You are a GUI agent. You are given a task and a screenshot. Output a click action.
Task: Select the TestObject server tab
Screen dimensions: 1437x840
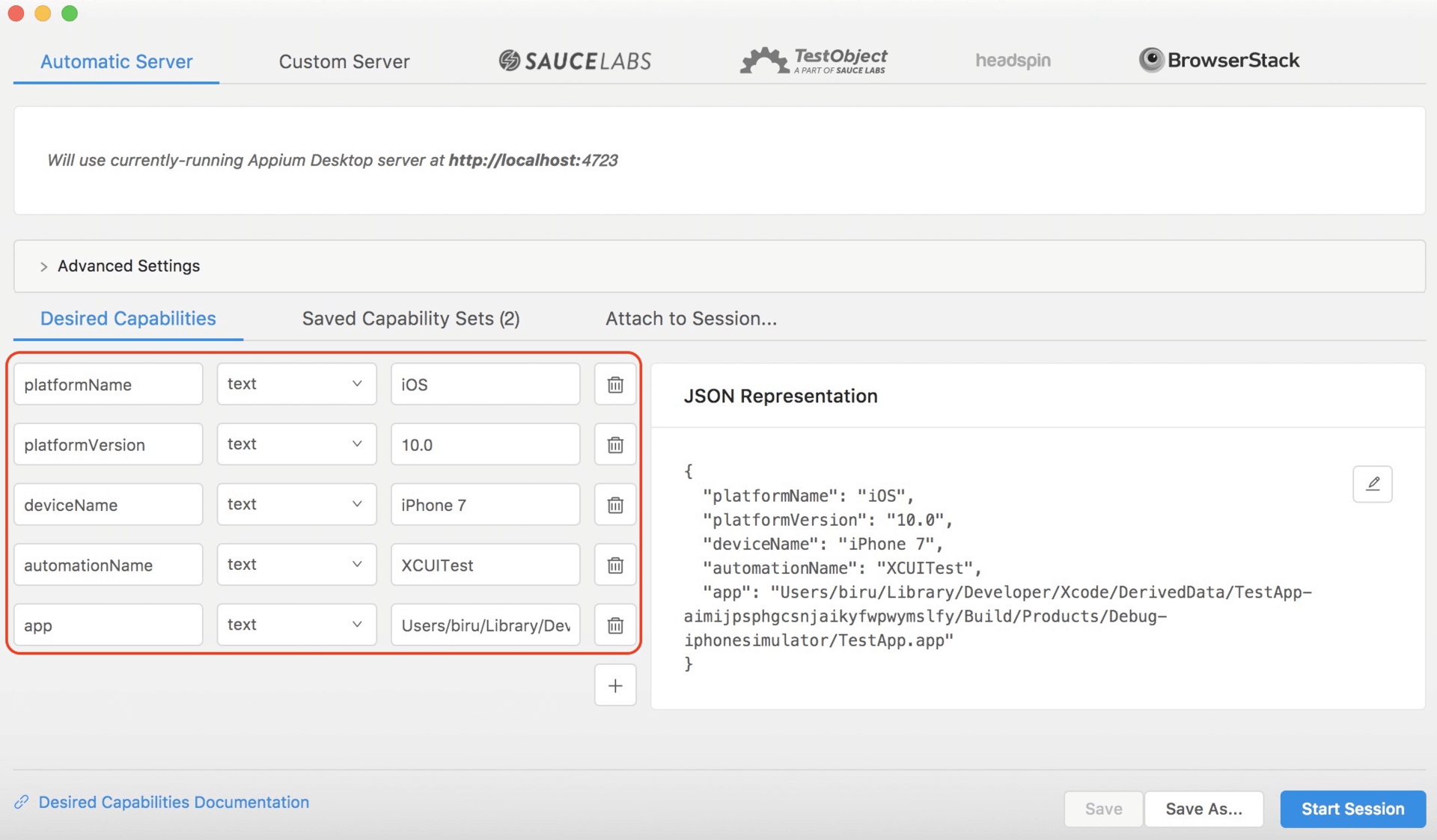[814, 61]
